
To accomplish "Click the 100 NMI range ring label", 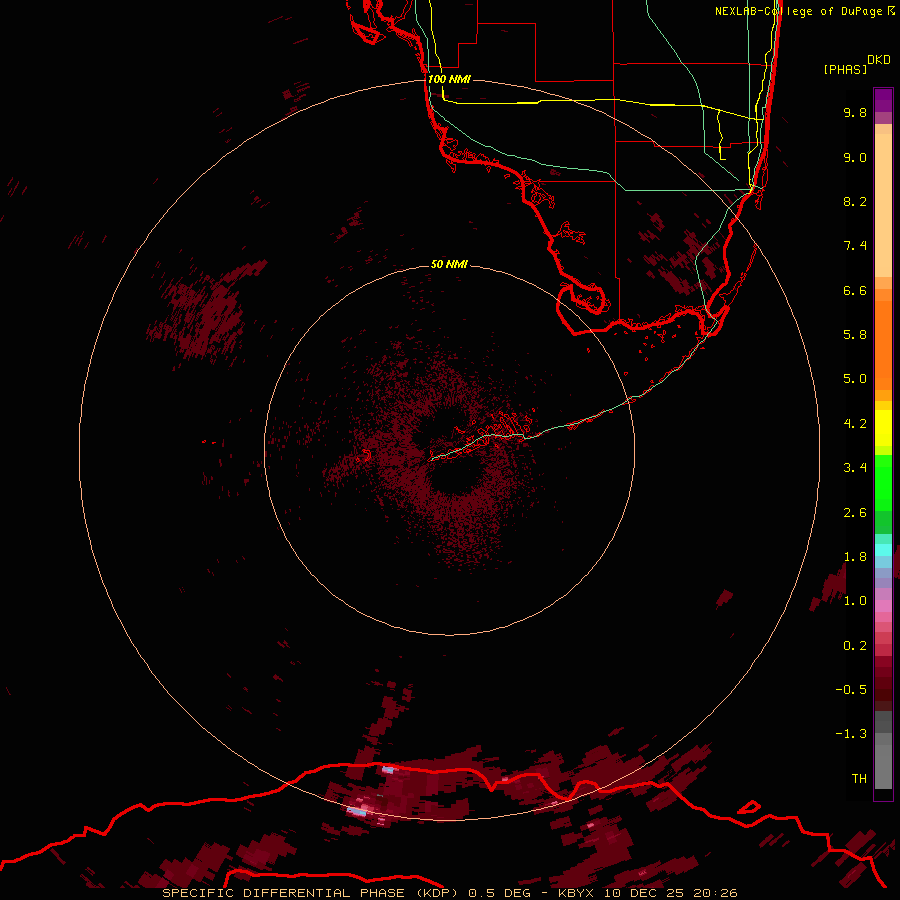I will 449,79.
